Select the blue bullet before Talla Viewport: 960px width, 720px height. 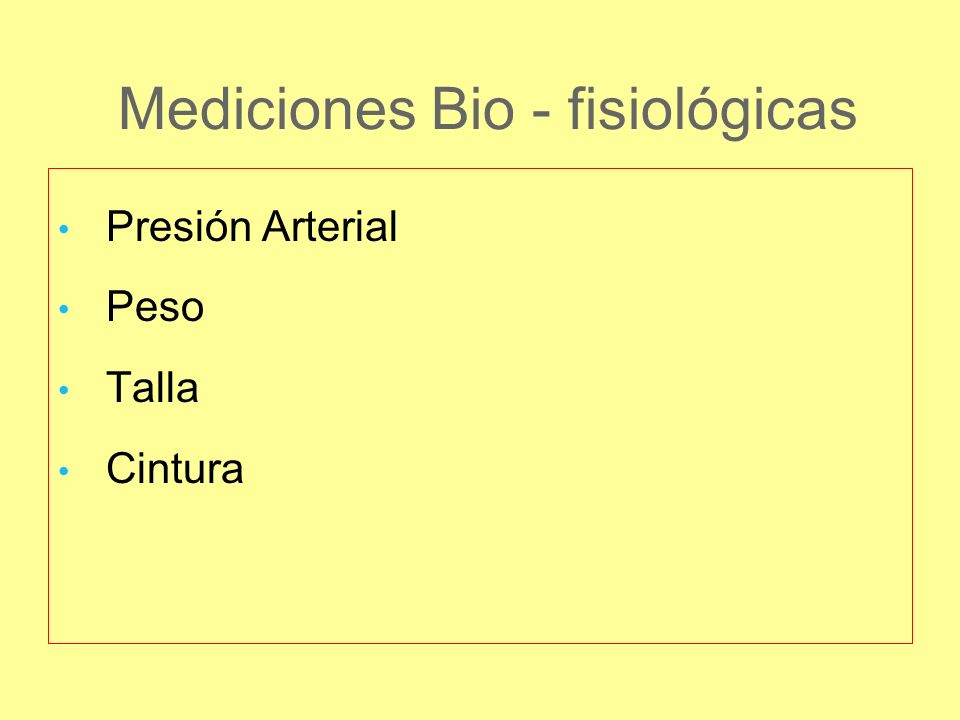(64, 390)
